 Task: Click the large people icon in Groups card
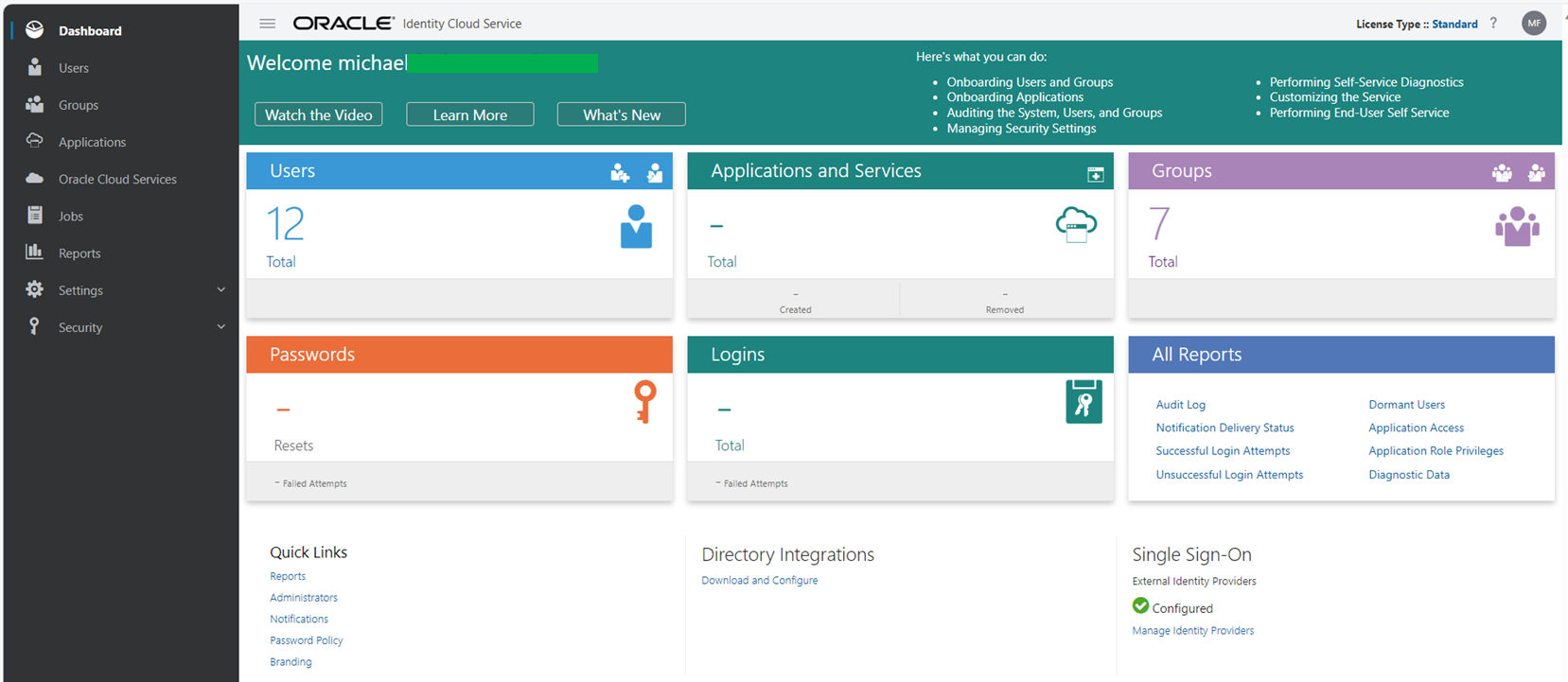coord(1517,227)
